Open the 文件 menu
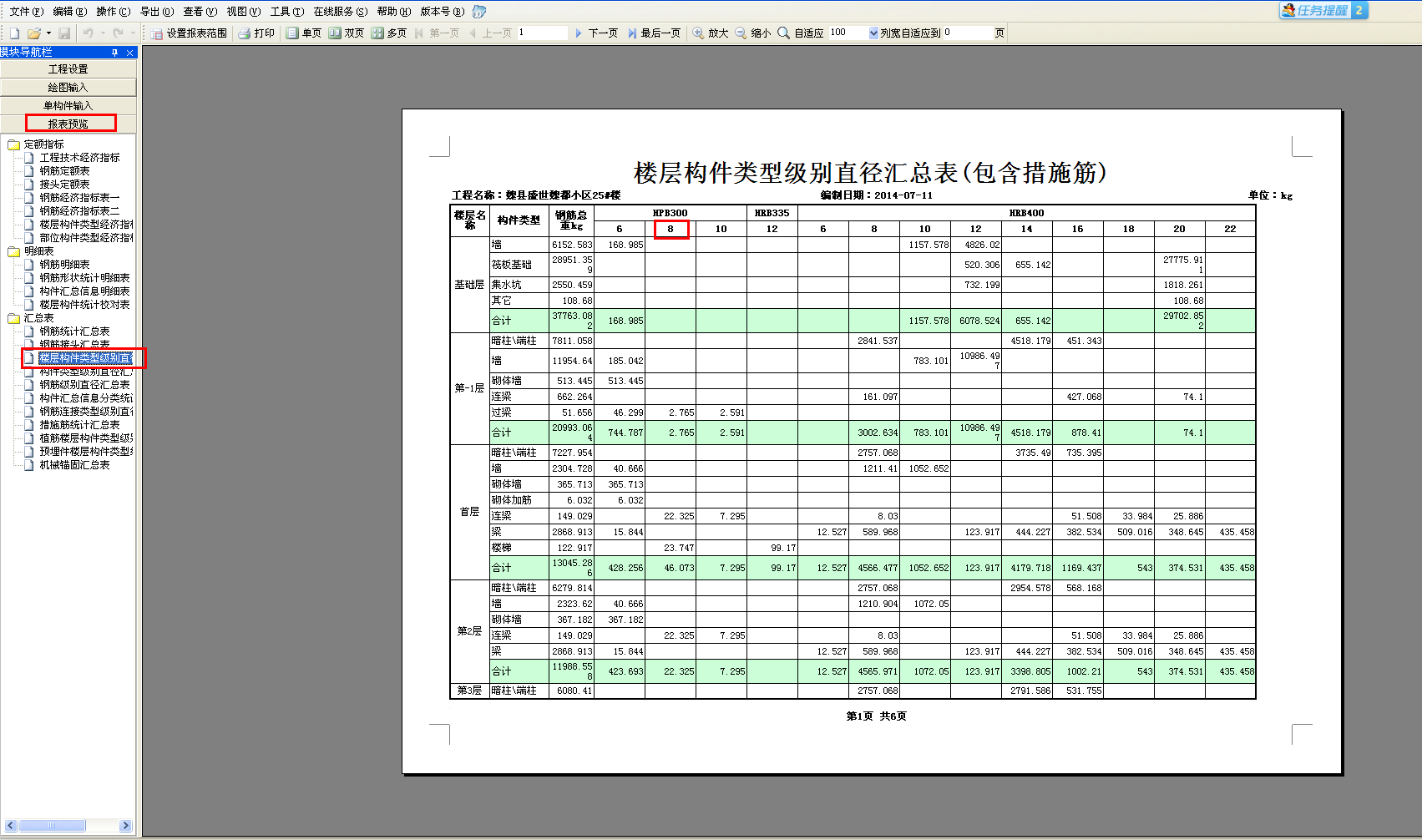1422x840 pixels. [26, 12]
